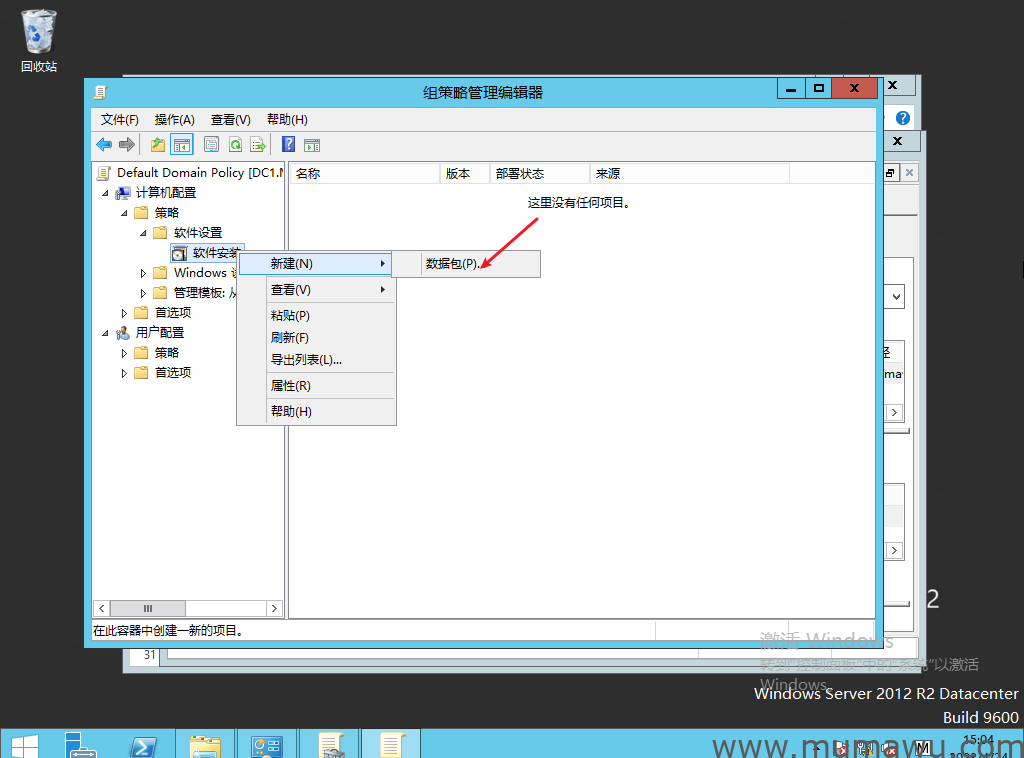
Task: Click the tree pane horizontal scrollbar thumb
Action: 147,608
